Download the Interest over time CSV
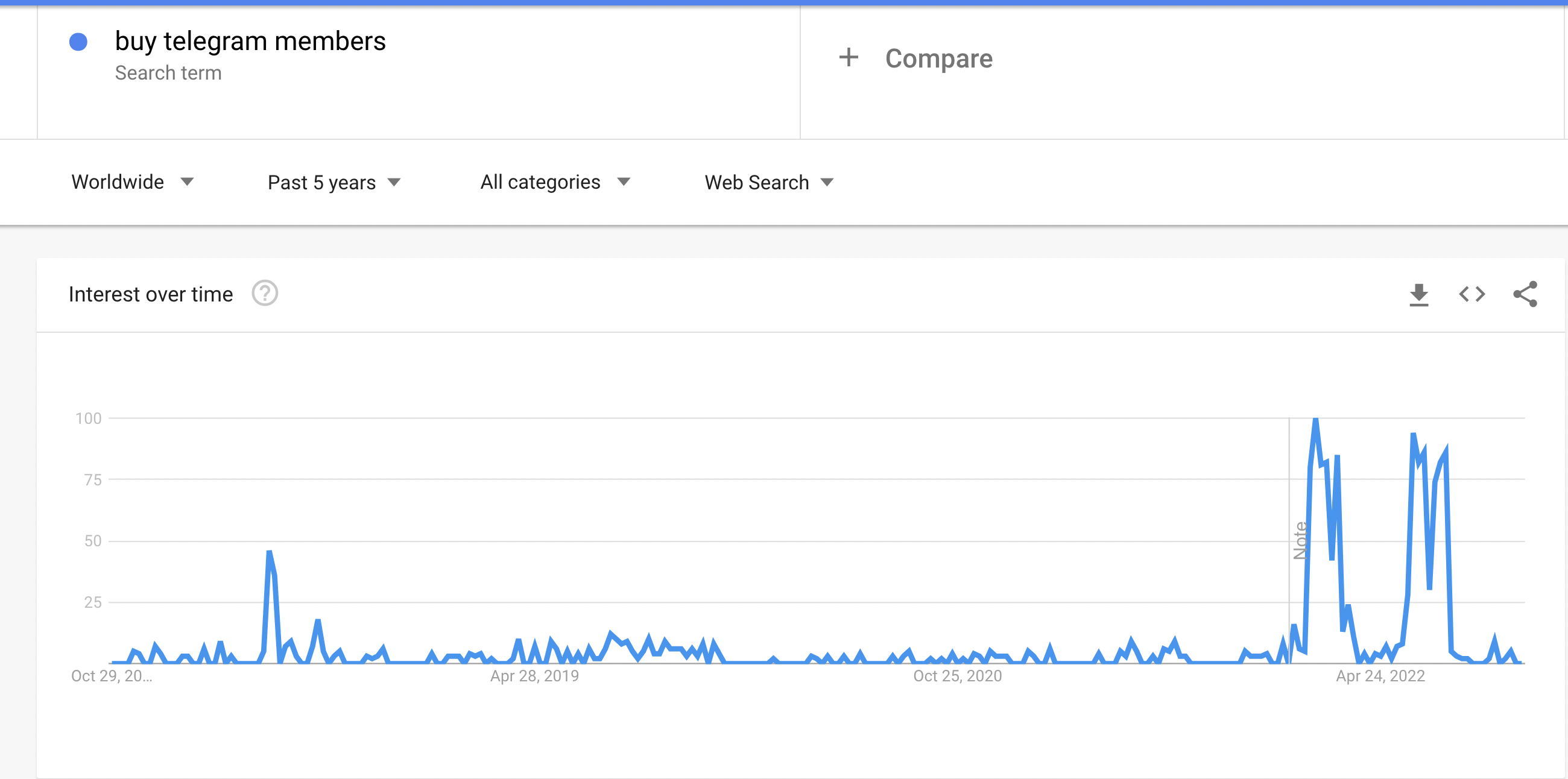This screenshot has width=1568, height=779. pos(1419,295)
